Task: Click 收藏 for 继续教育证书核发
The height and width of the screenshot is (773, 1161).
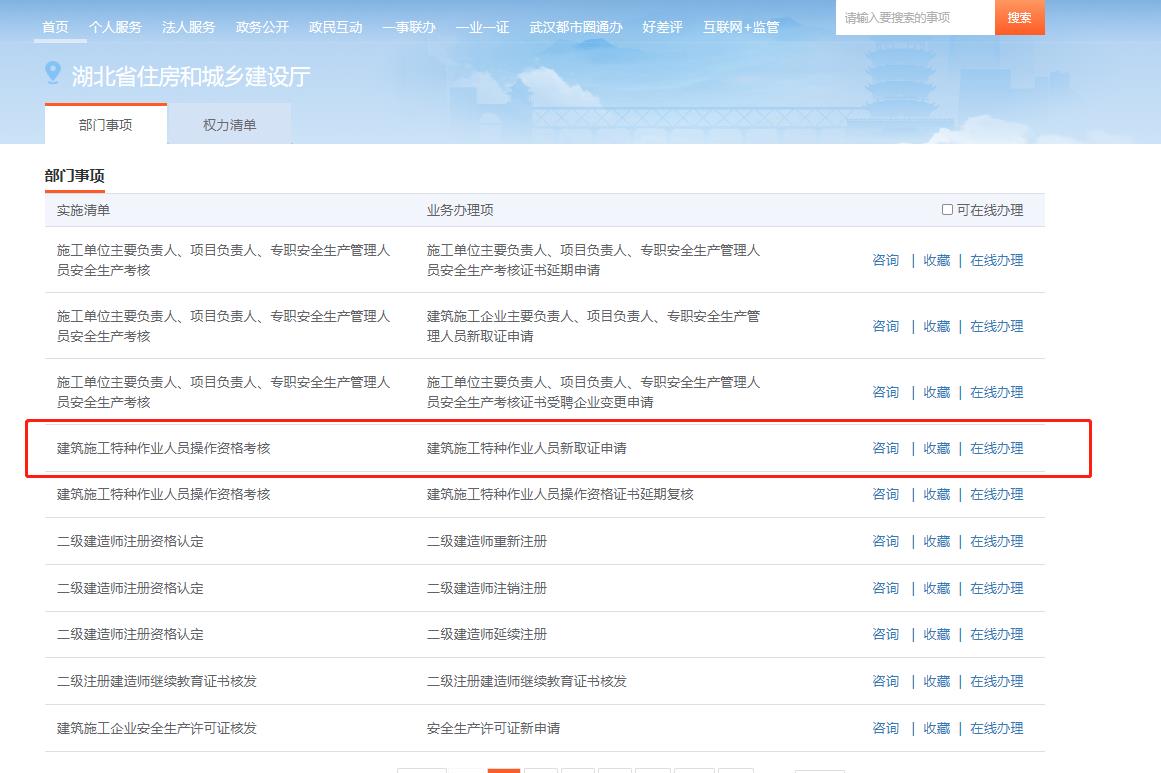Action: point(937,682)
